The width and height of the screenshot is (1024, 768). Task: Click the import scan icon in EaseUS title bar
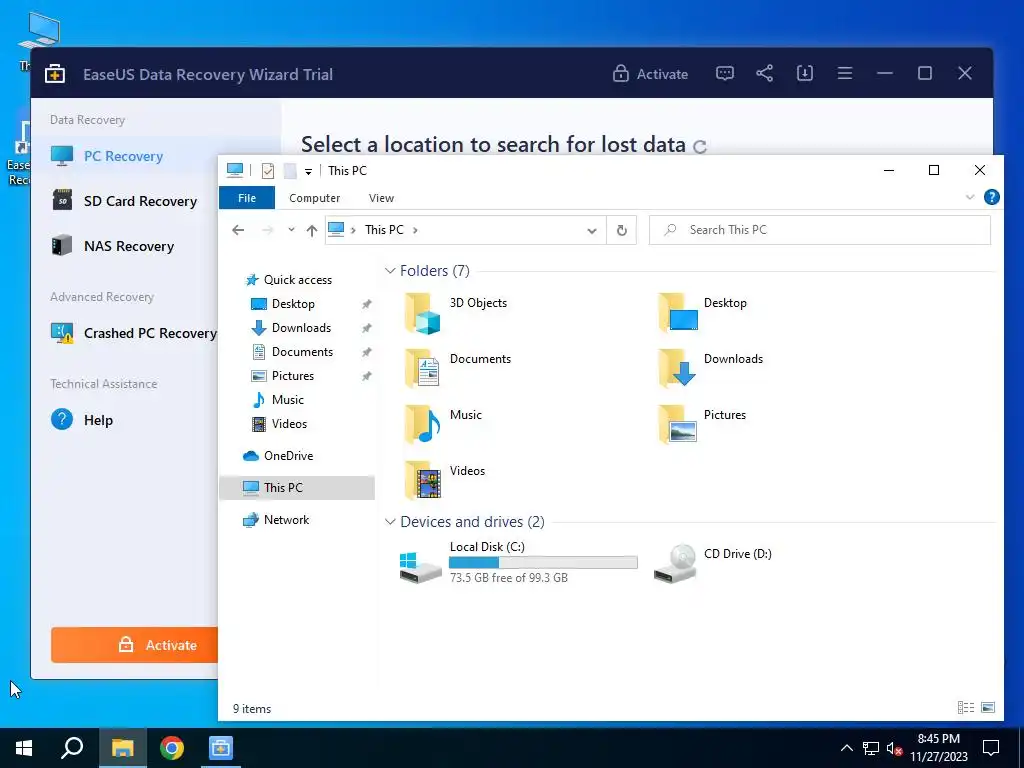pos(805,74)
